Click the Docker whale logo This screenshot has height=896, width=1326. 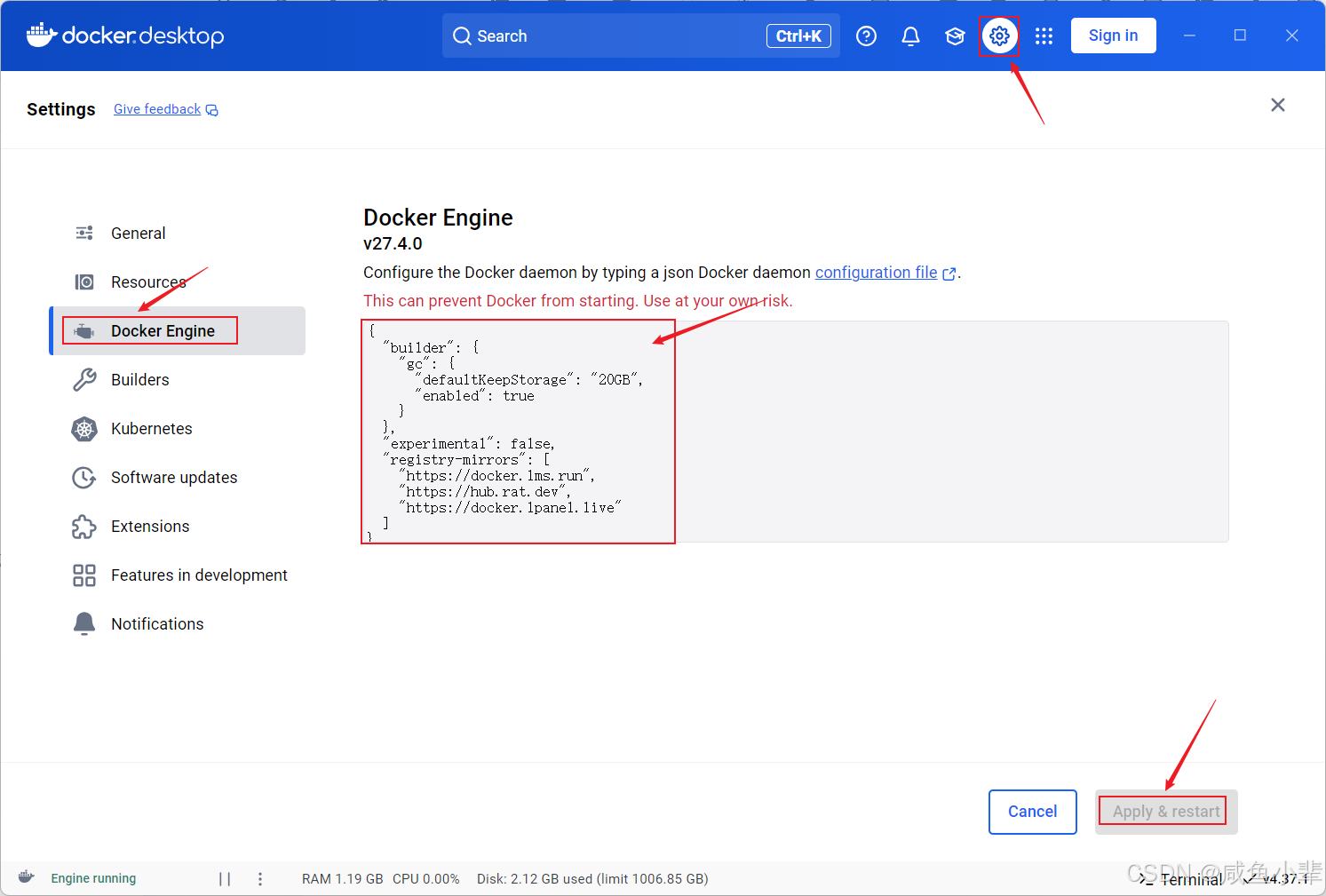pyautogui.click(x=40, y=36)
